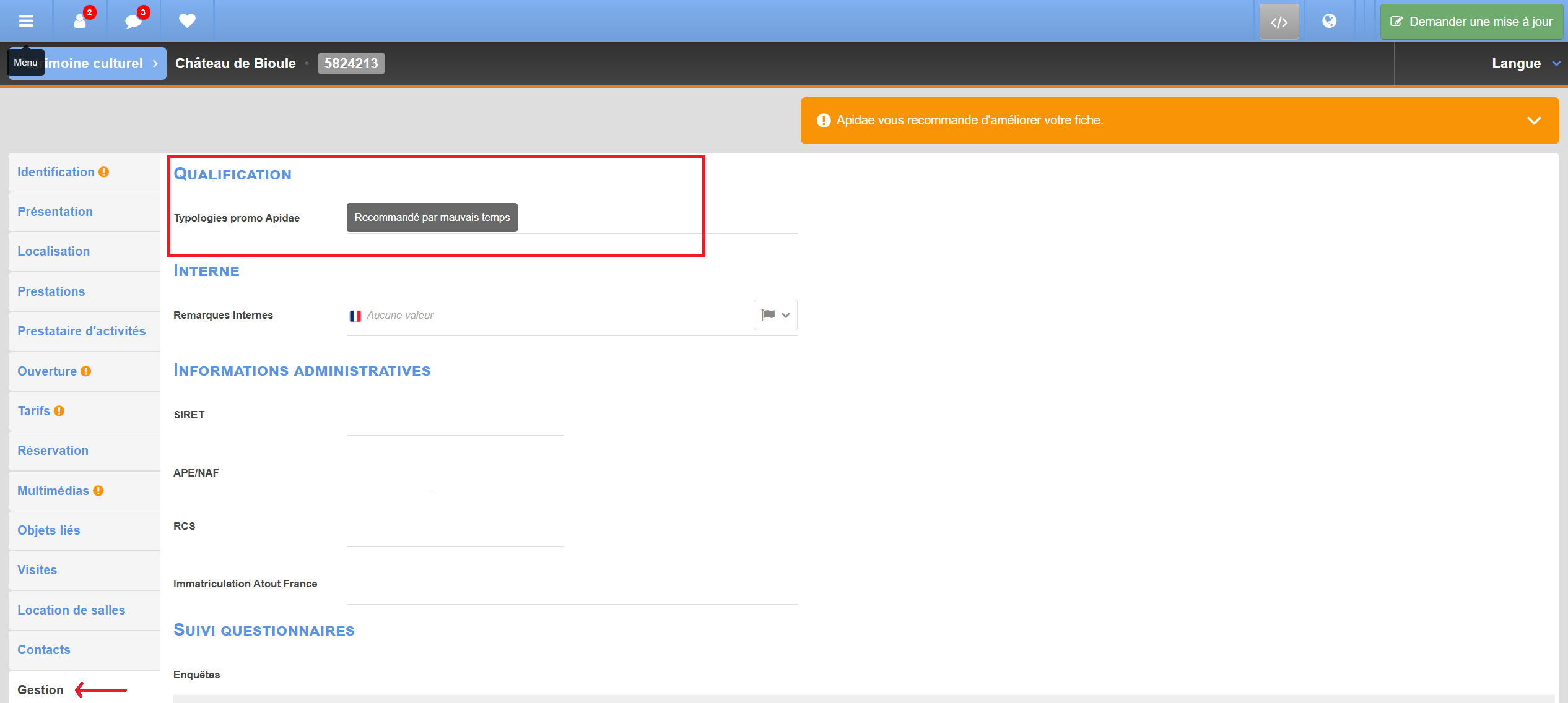
Task: Go to the Ouverture tab
Action: tap(47, 371)
